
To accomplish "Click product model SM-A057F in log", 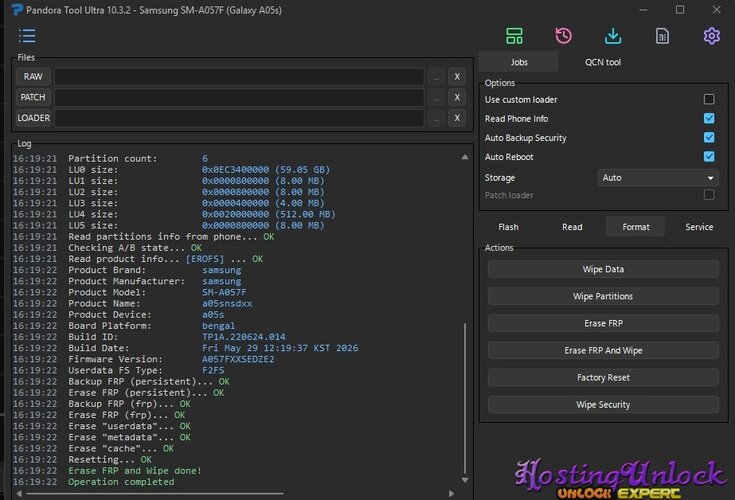I will 224,292.
